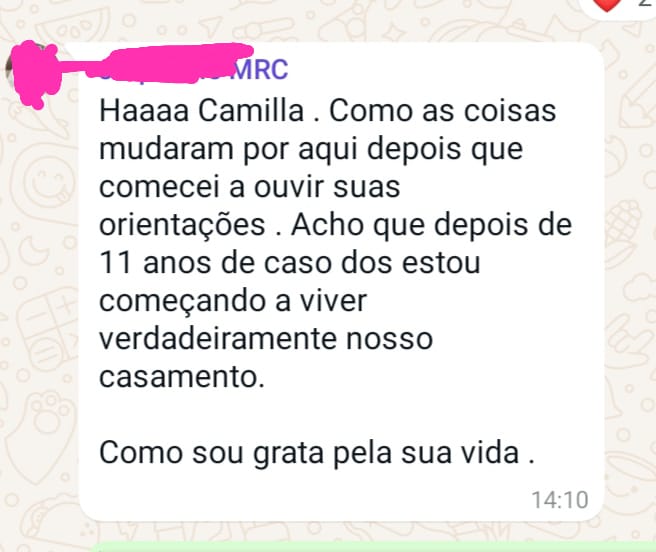Open the sender's pink-covered profile avatar
The height and width of the screenshot is (552, 656).
[x=31, y=69]
